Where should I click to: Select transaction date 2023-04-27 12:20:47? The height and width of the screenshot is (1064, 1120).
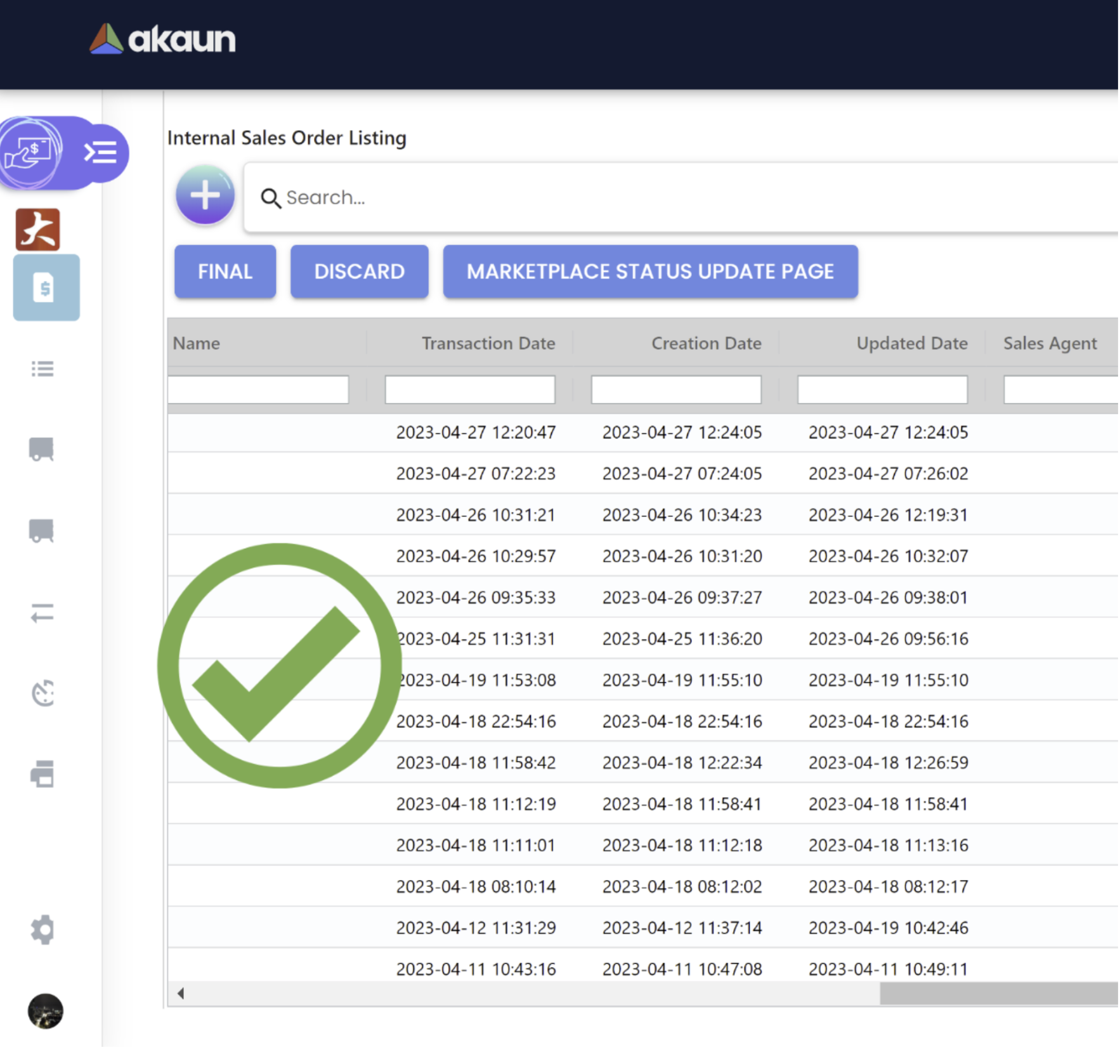pos(476,432)
